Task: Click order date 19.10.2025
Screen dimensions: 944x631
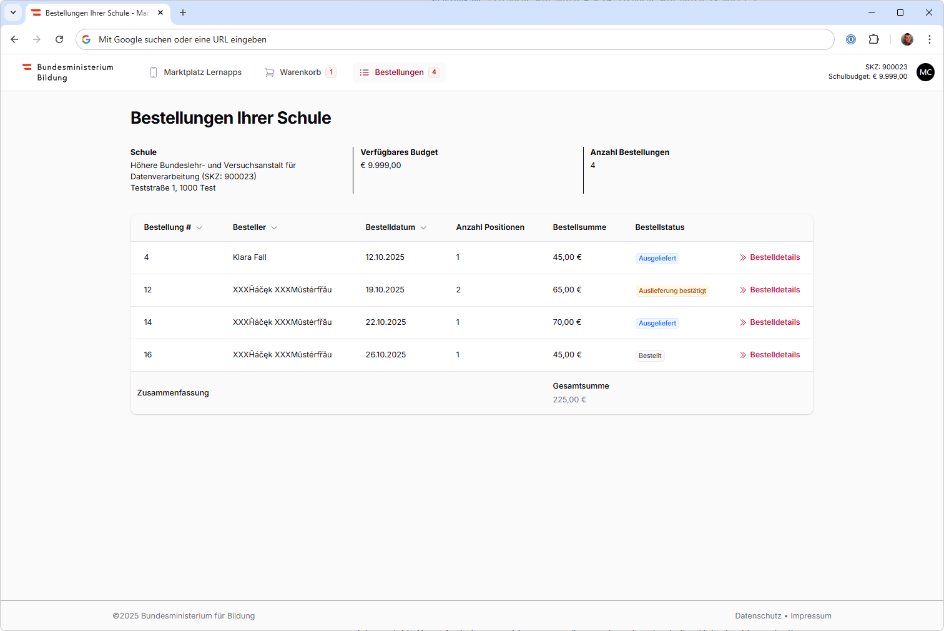Action: pos(385,290)
